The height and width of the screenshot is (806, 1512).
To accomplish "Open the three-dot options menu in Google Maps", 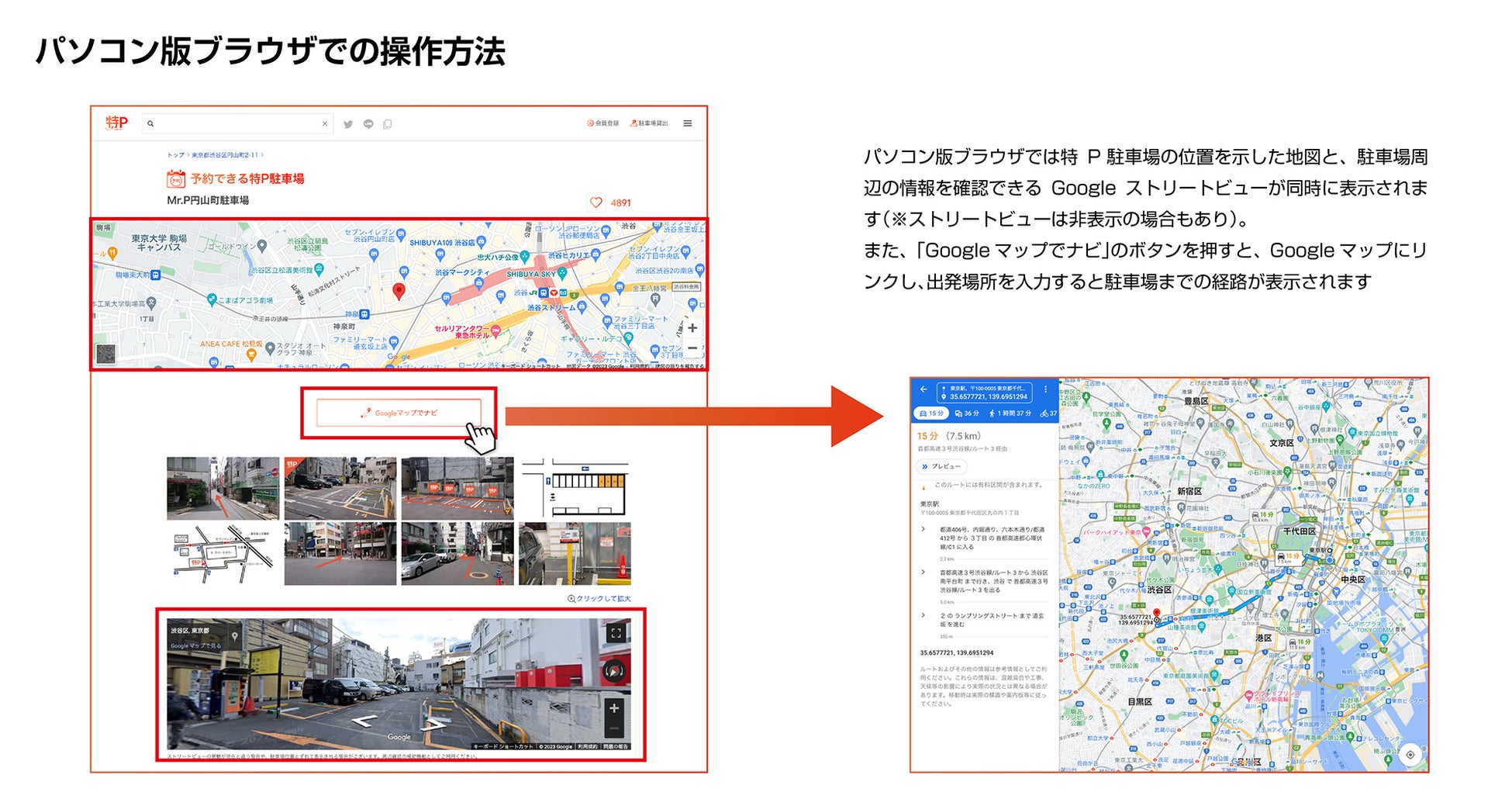I will (1045, 389).
